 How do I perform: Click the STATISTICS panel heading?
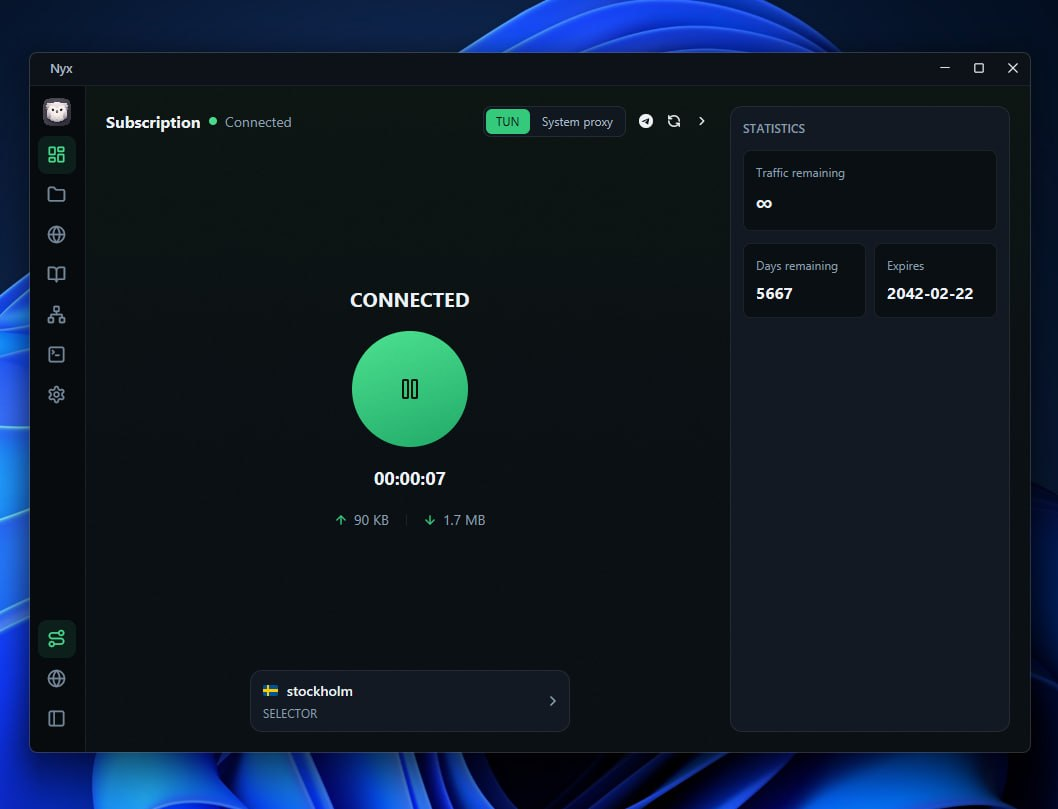pyautogui.click(x=774, y=128)
